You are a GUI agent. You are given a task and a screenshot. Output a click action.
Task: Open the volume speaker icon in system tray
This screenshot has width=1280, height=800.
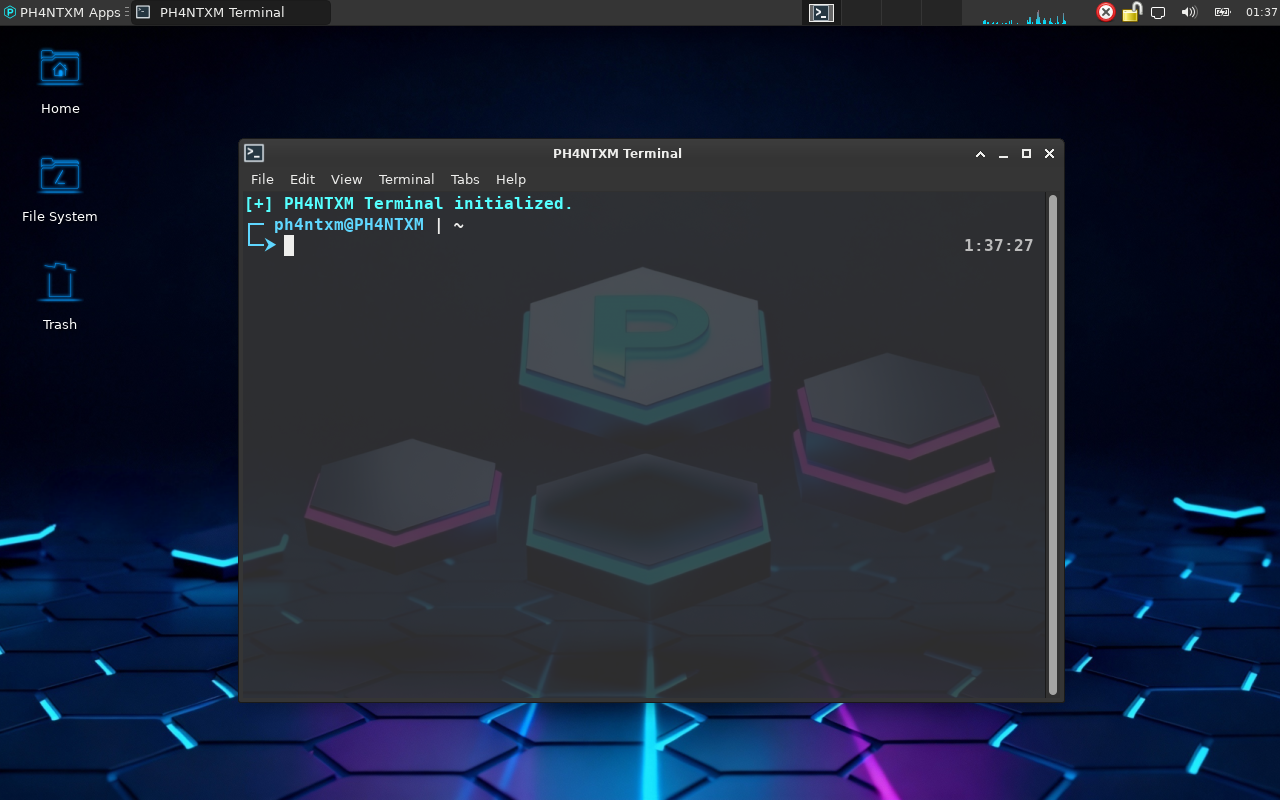[x=1188, y=12]
